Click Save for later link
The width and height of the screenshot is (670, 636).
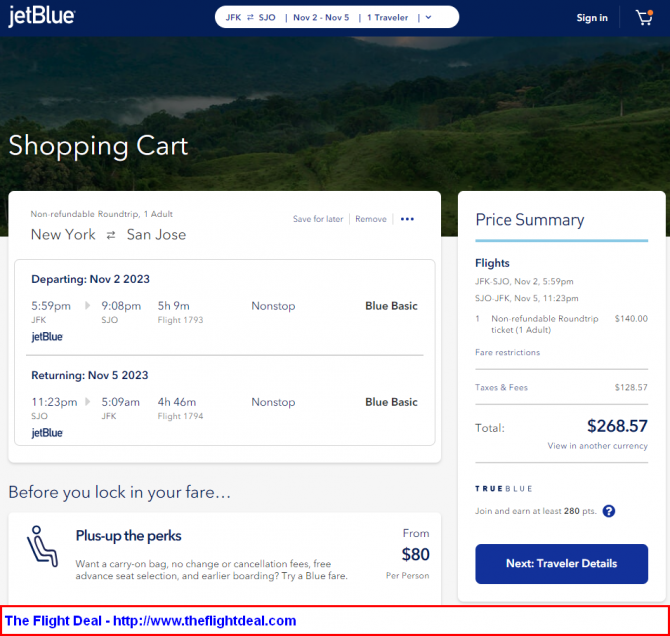(318, 219)
